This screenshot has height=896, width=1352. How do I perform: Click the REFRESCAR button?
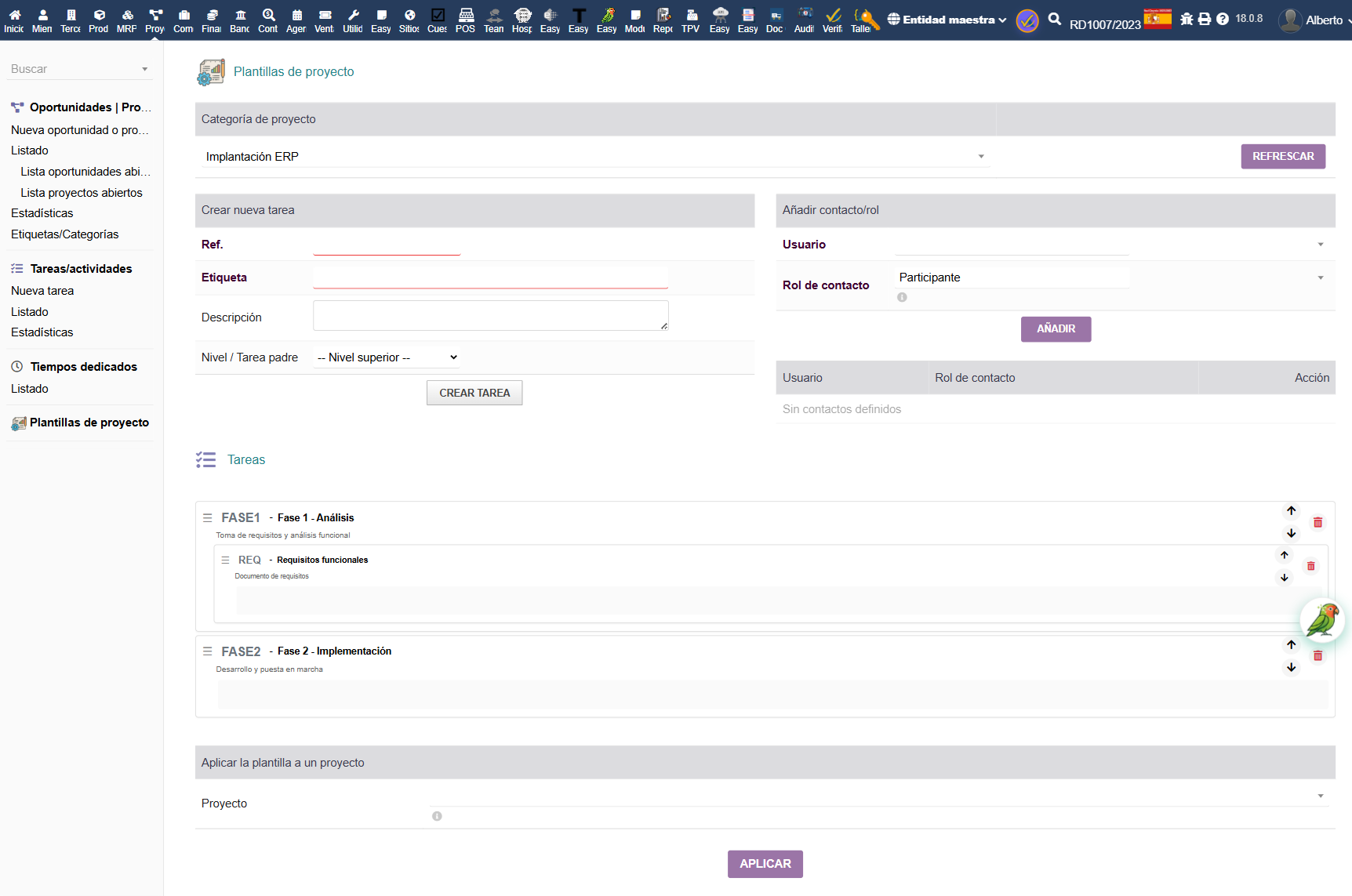click(x=1283, y=157)
